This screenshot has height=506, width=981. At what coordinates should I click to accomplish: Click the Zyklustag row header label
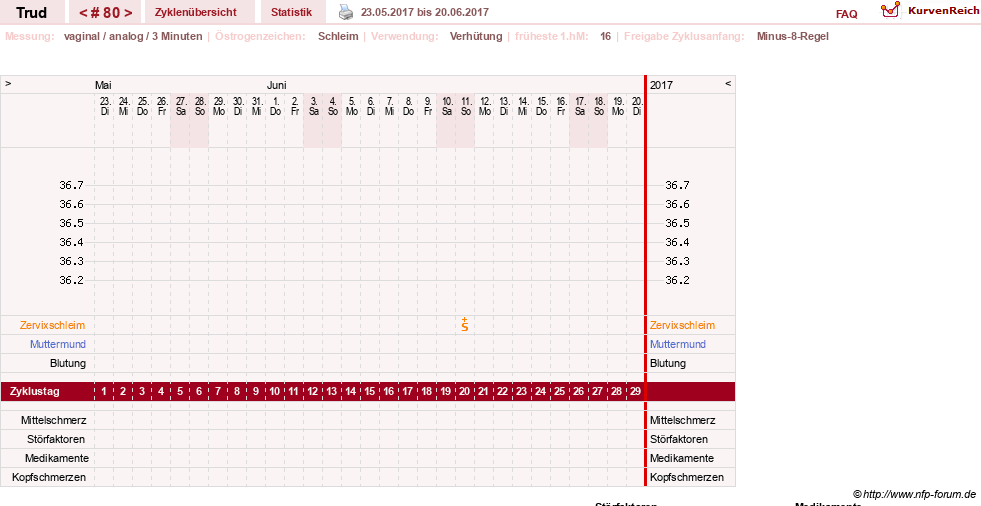point(34,392)
